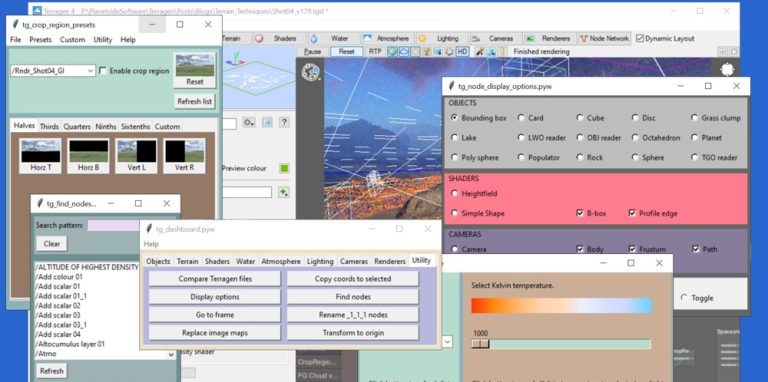
Task: Select the Toggle radio button
Action: (x=684, y=298)
